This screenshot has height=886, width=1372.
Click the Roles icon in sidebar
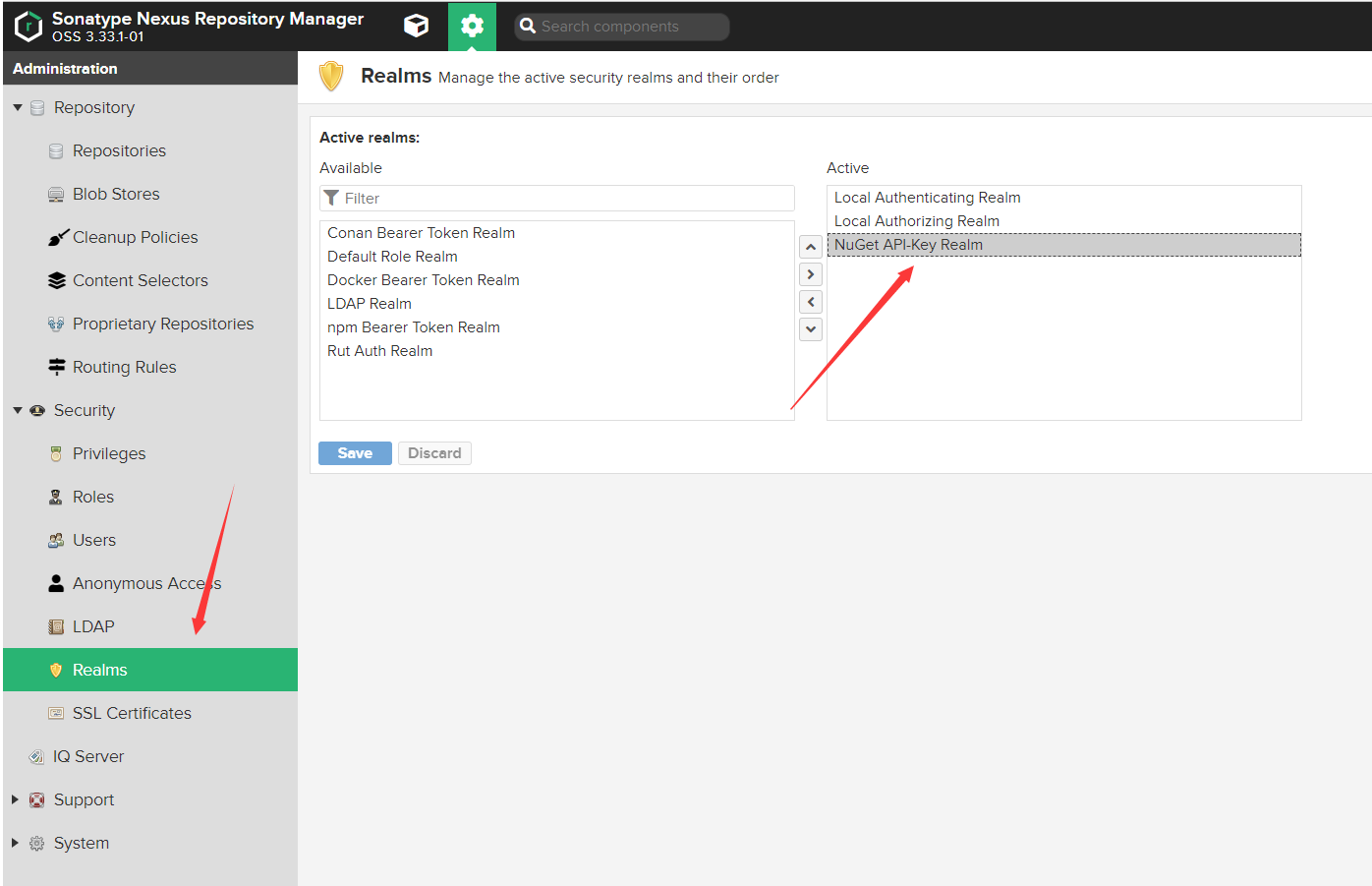click(56, 498)
